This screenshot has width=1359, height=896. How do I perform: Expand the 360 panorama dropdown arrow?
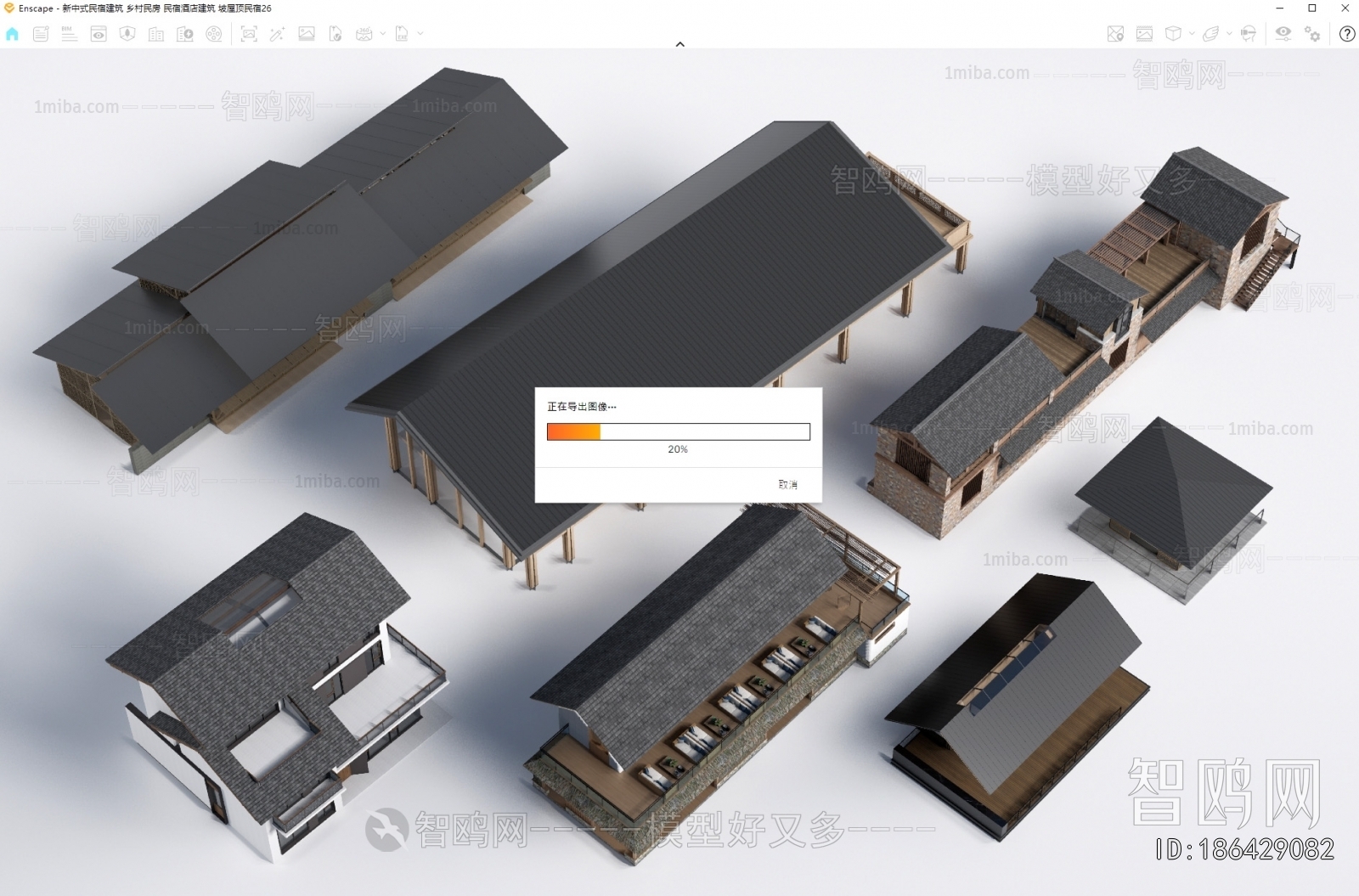coord(382,34)
